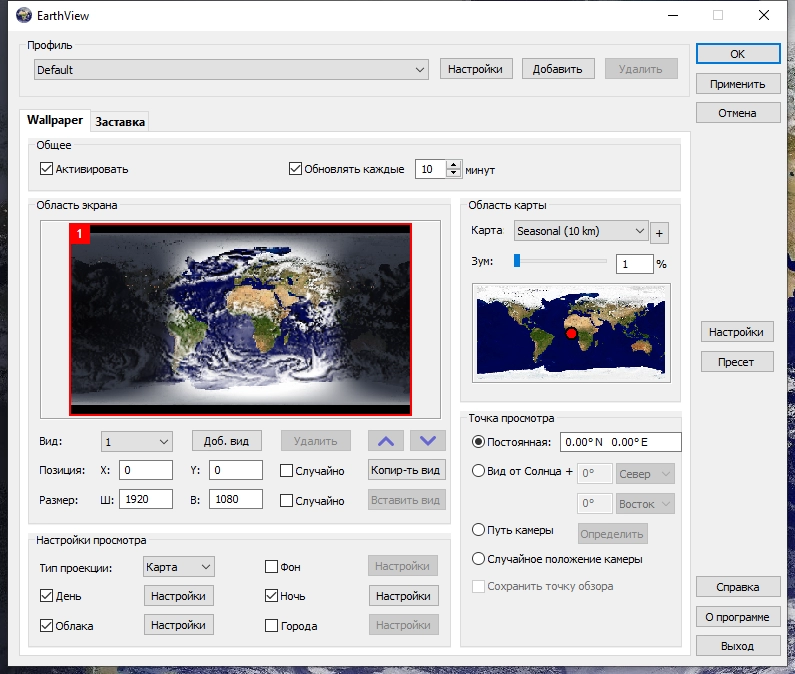
Task: Click the Постоянная coordinates input field
Action: (x=620, y=442)
